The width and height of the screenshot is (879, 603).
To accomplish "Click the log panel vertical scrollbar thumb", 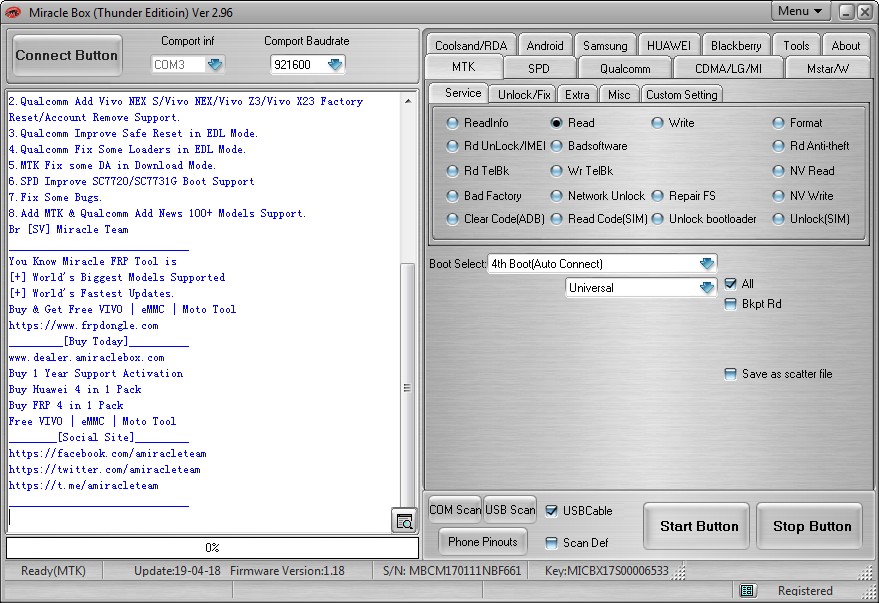I will [x=408, y=387].
